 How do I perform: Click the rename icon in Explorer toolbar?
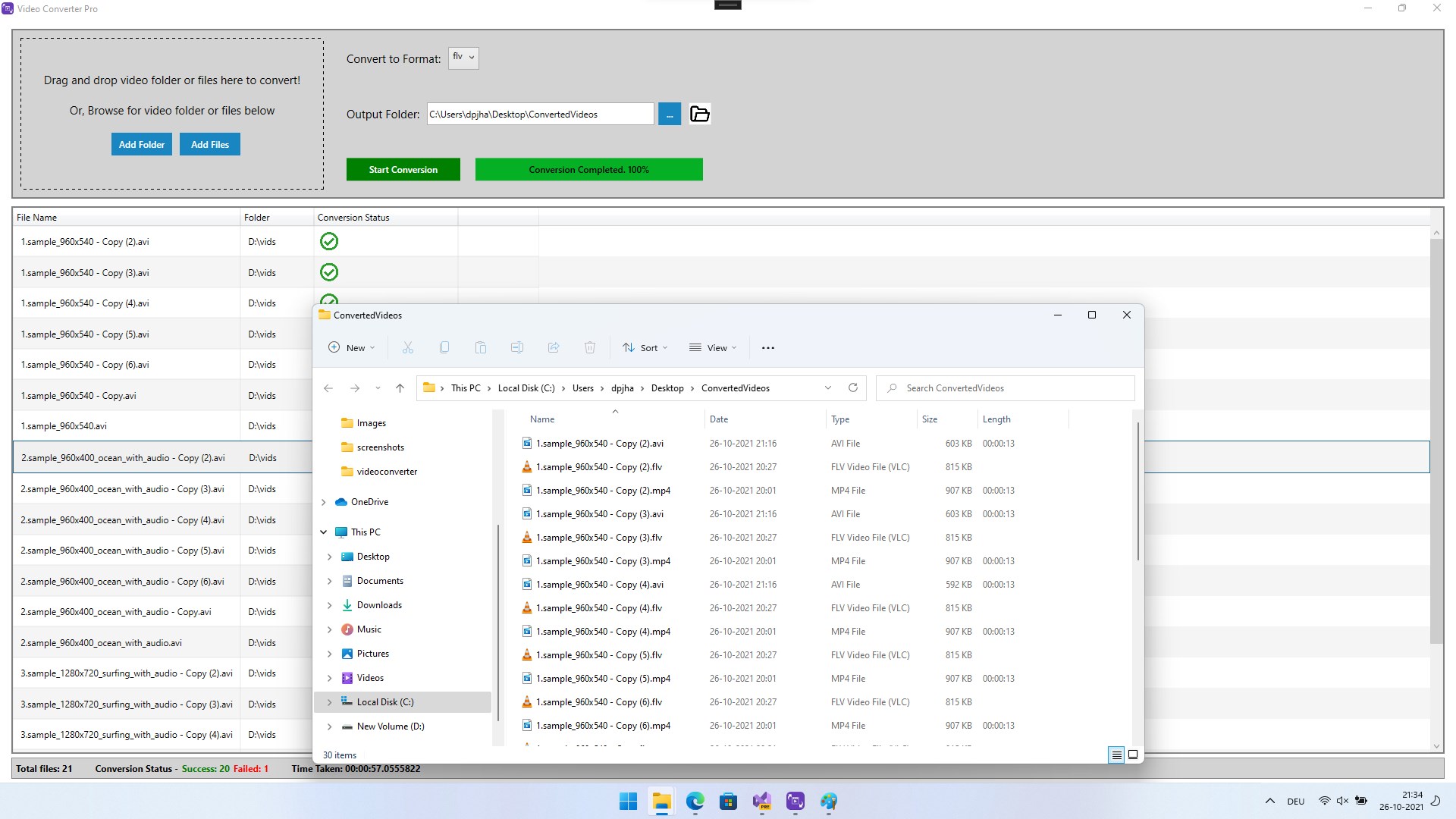point(517,347)
